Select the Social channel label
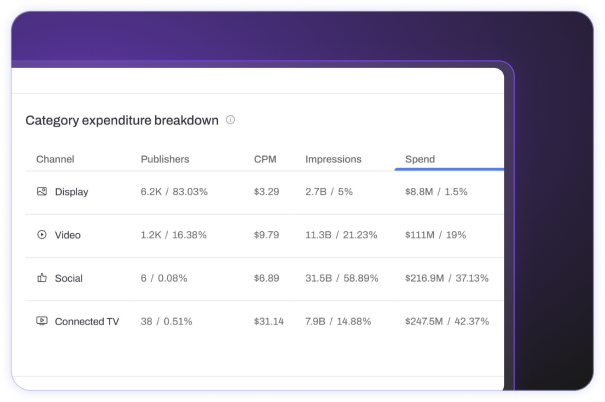This screenshot has width=605, height=402. tap(69, 278)
